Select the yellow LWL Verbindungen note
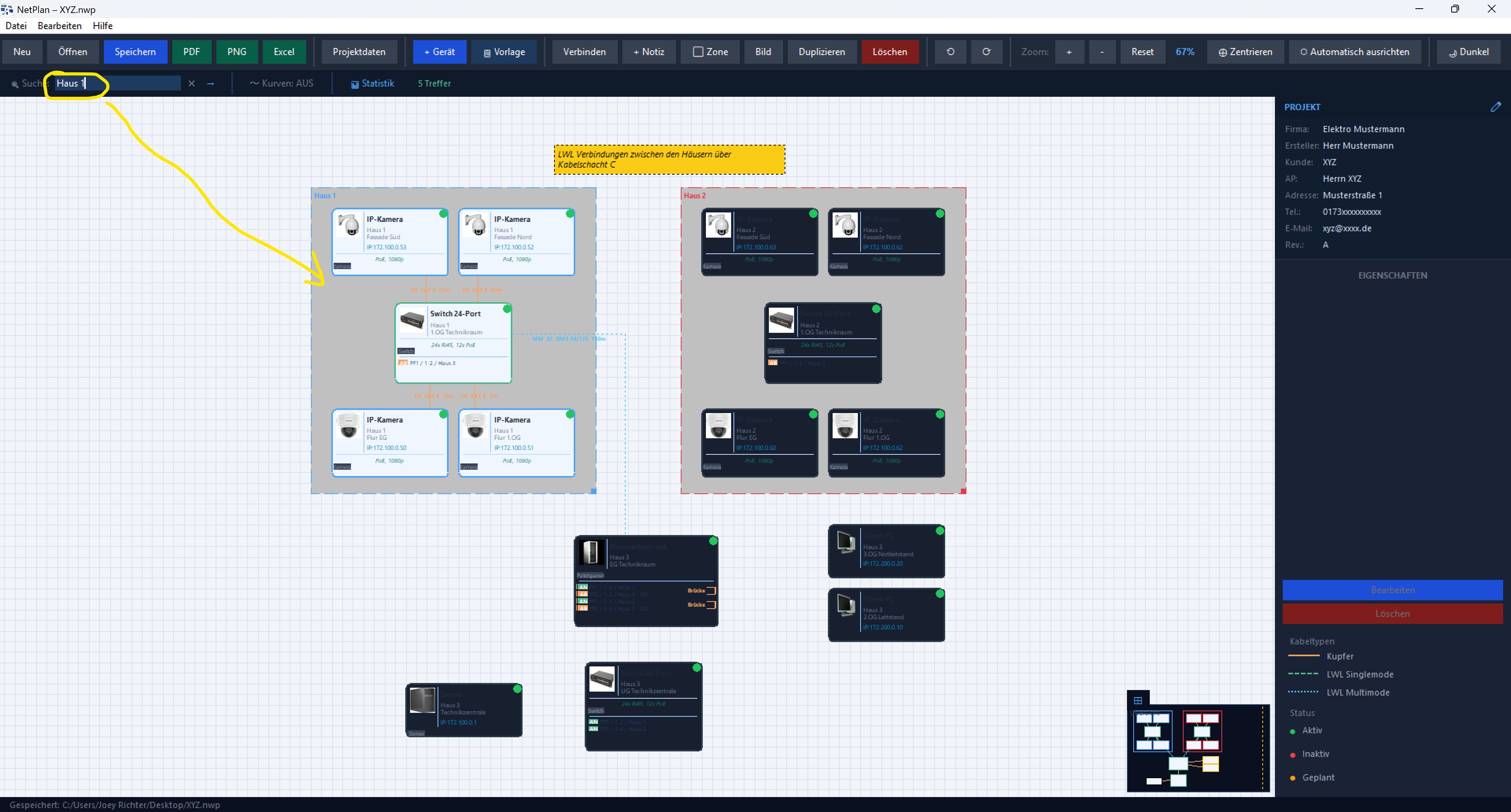 pyautogui.click(x=669, y=159)
